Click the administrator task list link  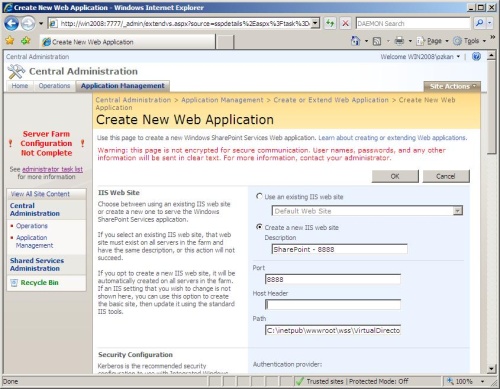click(x=52, y=169)
